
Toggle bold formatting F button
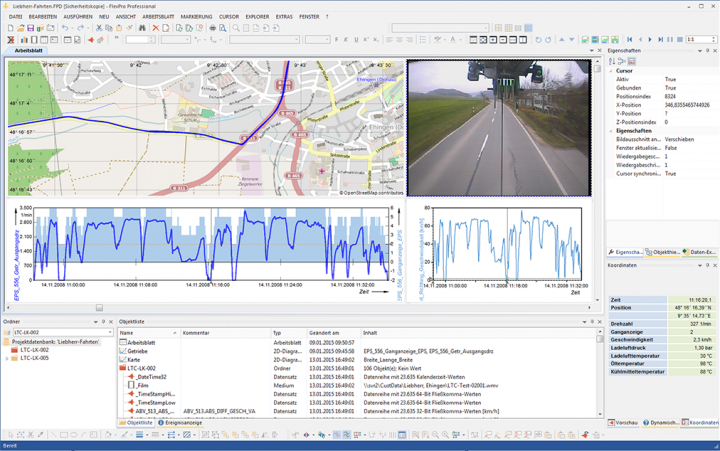[x=337, y=40]
